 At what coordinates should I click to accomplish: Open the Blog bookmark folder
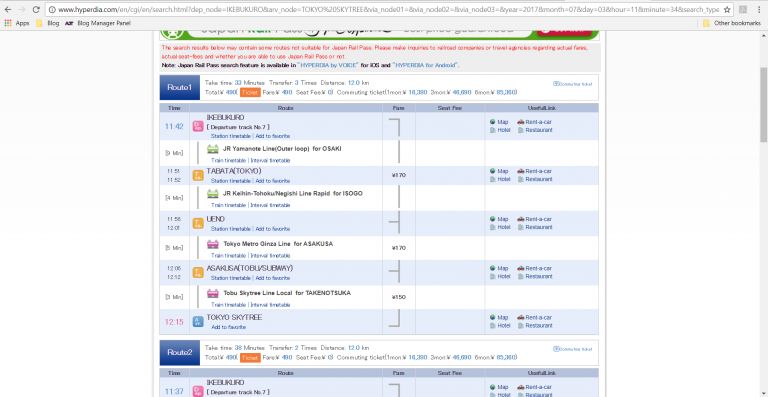tap(48, 23)
